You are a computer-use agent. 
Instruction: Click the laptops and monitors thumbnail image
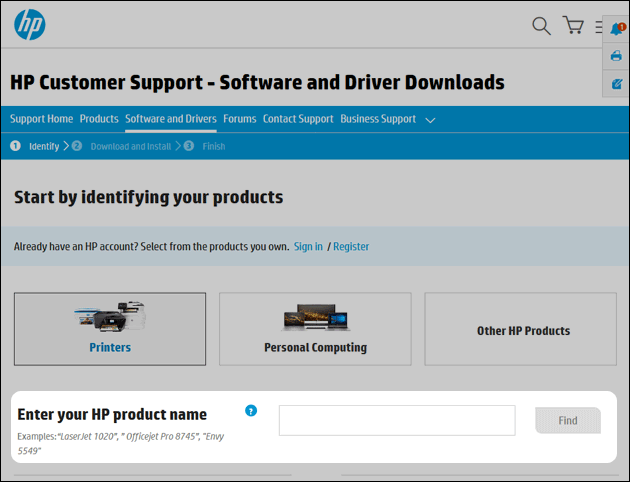315,317
